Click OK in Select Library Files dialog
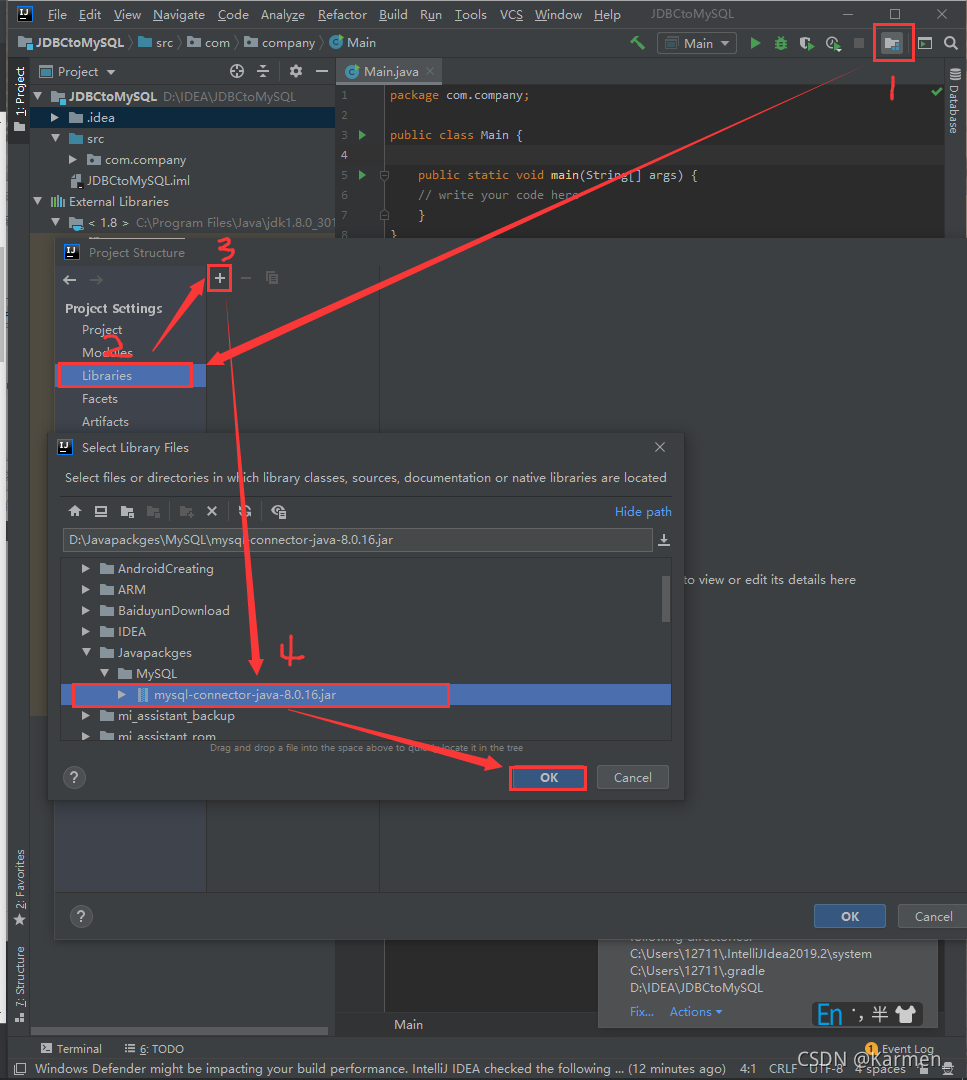This screenshot has height=1080, width=967. click(x=549, y=778)
